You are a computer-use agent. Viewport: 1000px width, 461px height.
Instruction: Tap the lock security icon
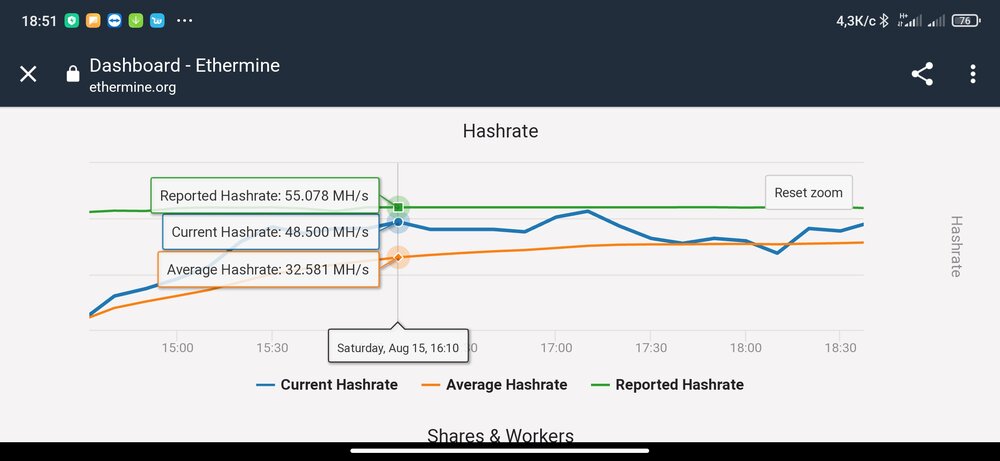pos(72,74)
